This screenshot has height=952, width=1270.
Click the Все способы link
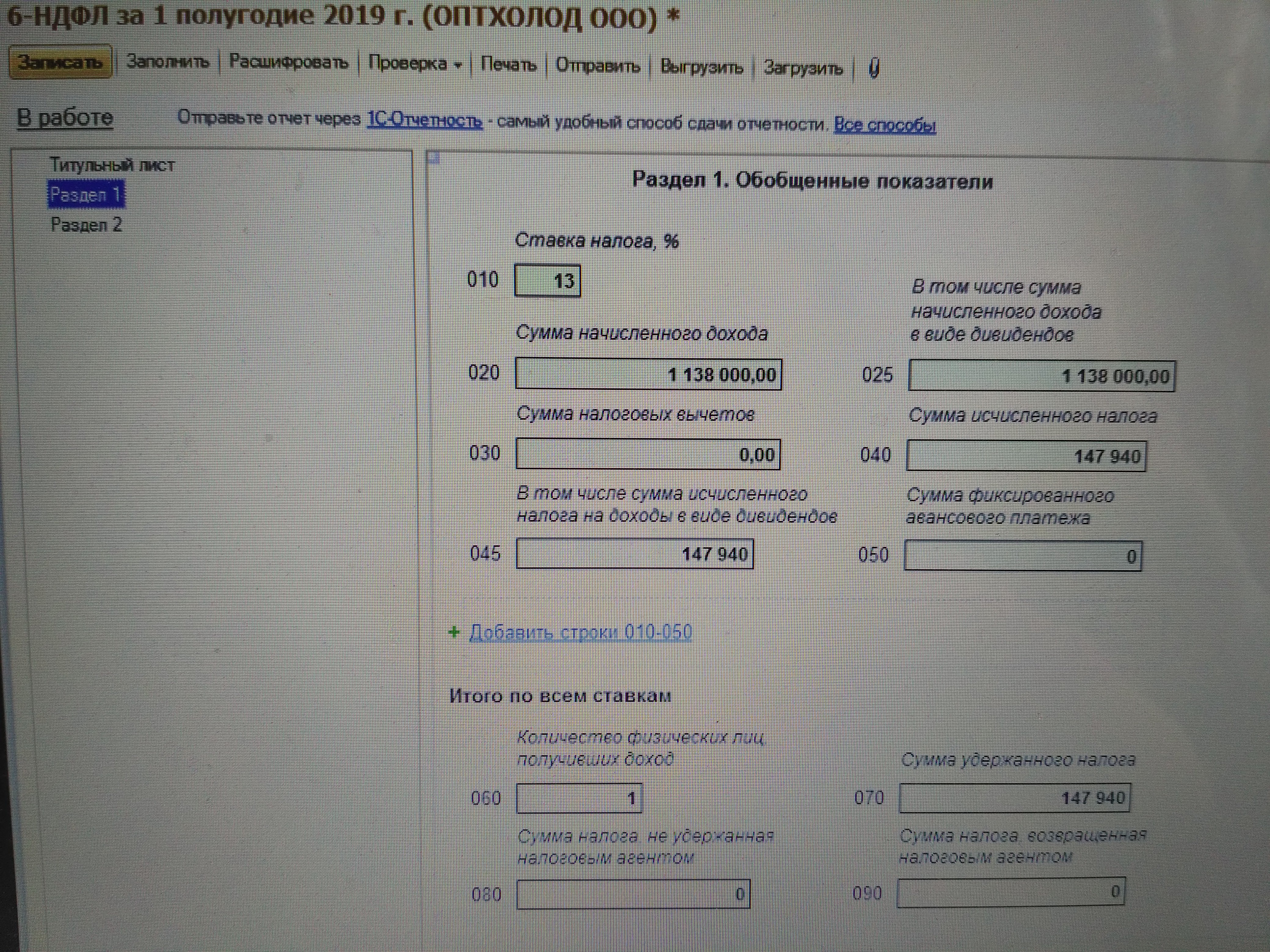(x=884, y=124)
